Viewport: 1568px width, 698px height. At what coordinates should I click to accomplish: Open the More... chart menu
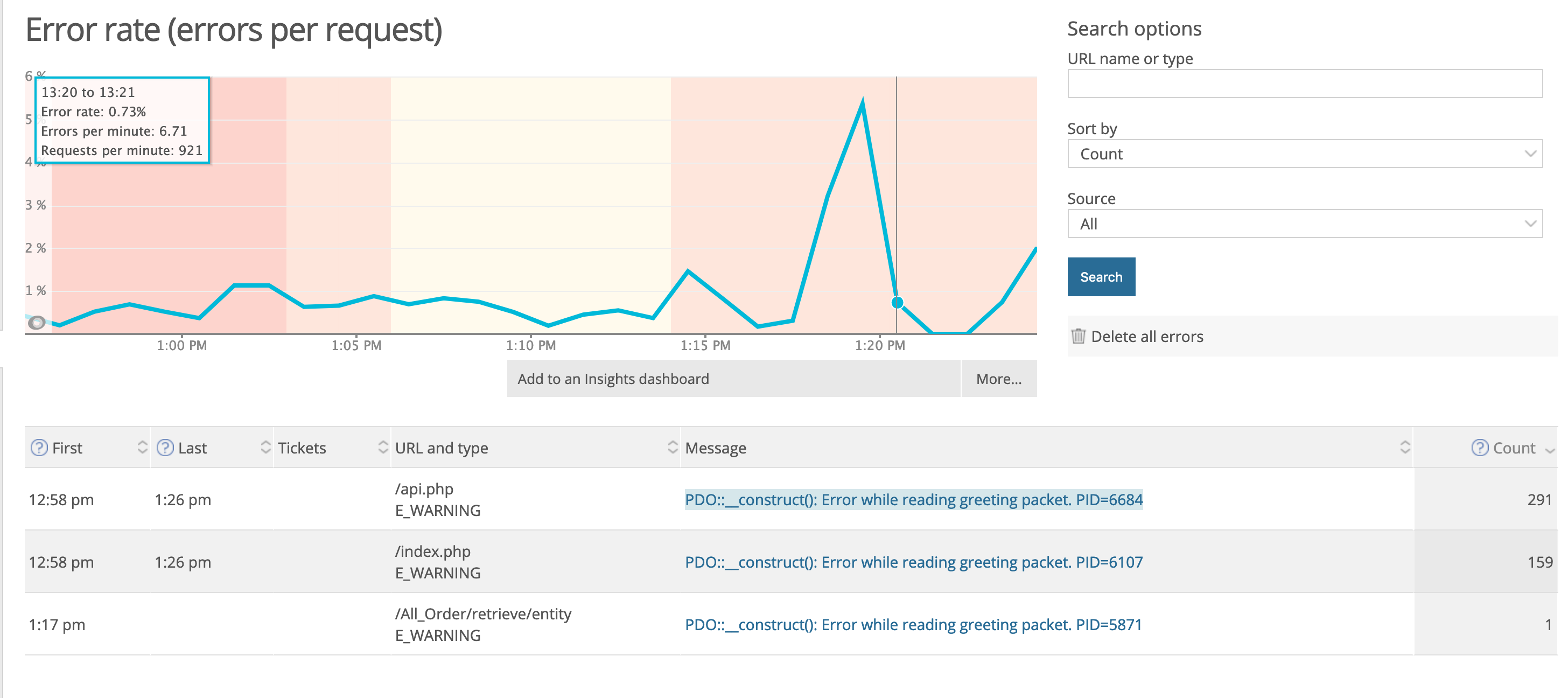click(x=999, y=379)
